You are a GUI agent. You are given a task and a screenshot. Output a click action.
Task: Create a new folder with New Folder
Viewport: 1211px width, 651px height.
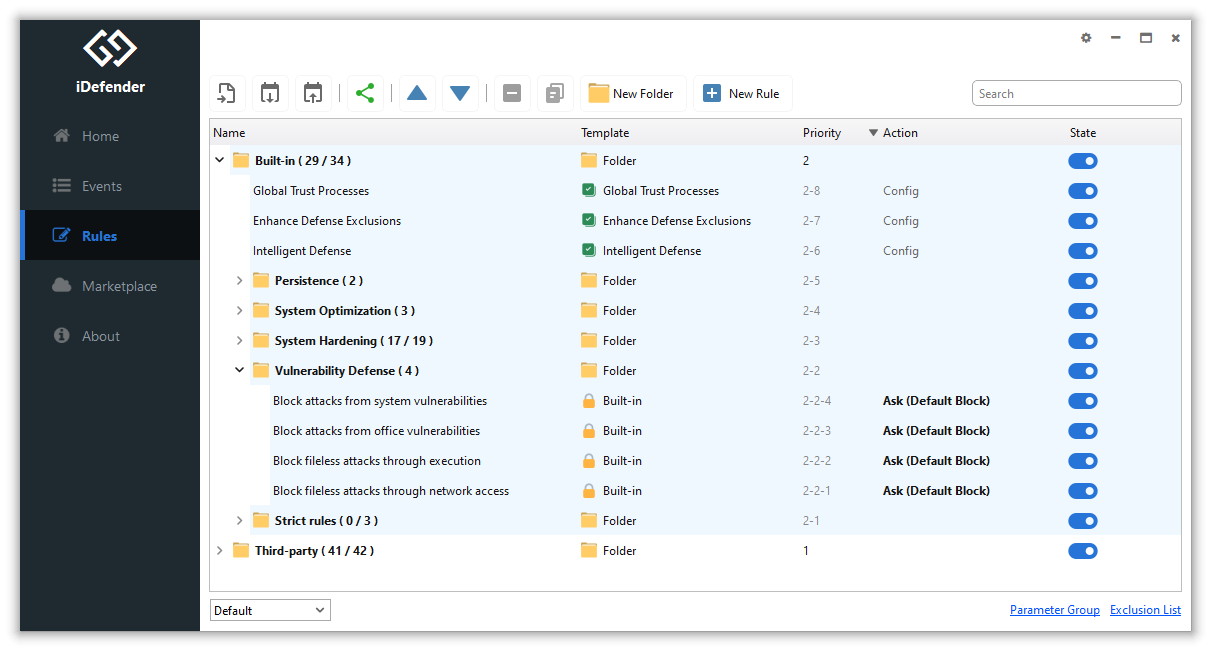pyautogui.click(x=632, y=94)
